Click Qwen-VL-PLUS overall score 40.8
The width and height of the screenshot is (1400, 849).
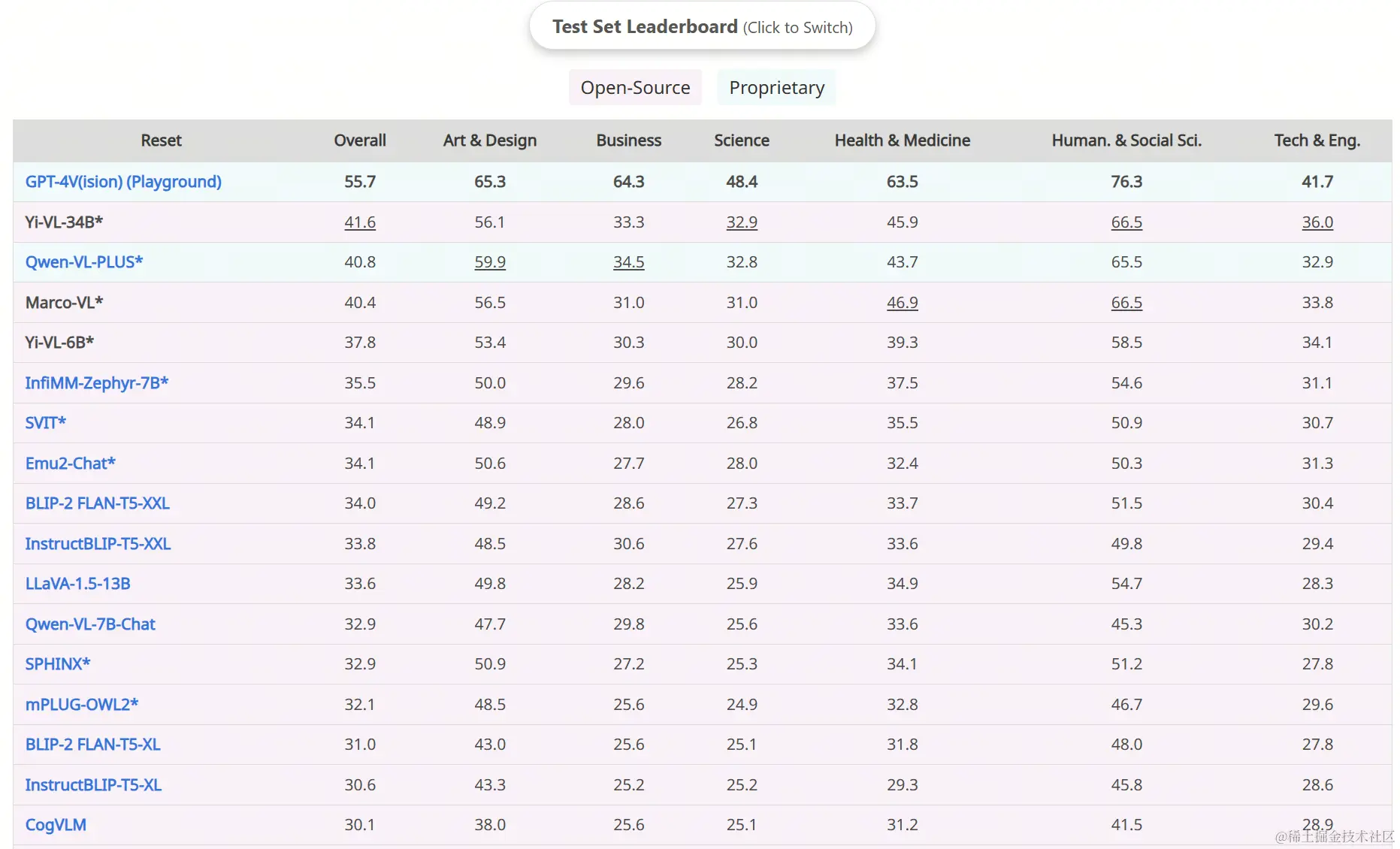(360, 262)
